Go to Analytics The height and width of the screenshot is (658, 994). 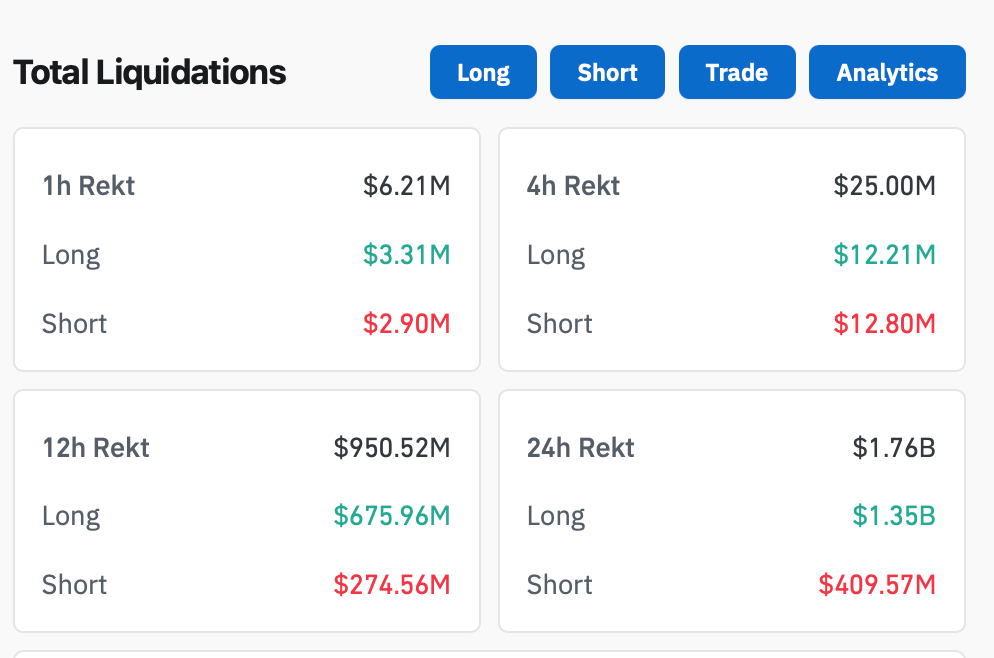tap(887, 73)
